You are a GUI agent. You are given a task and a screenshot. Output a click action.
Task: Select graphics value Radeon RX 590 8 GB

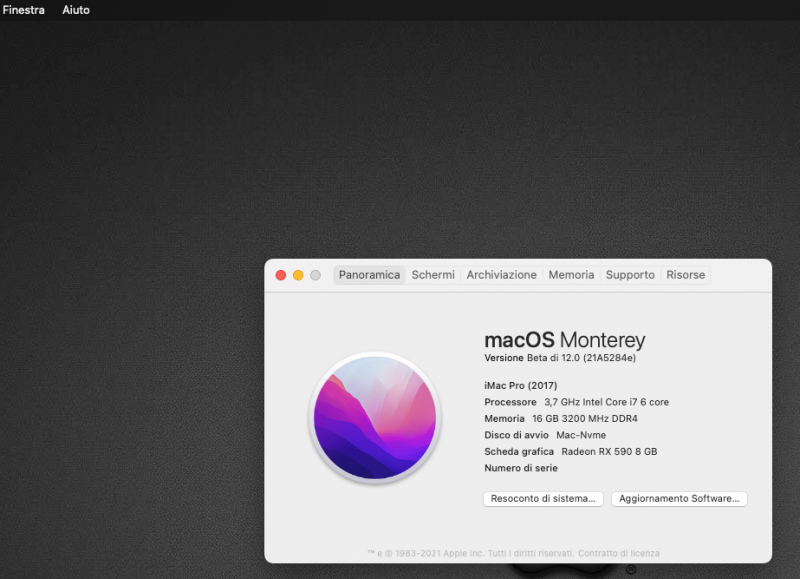pos(609,451)
